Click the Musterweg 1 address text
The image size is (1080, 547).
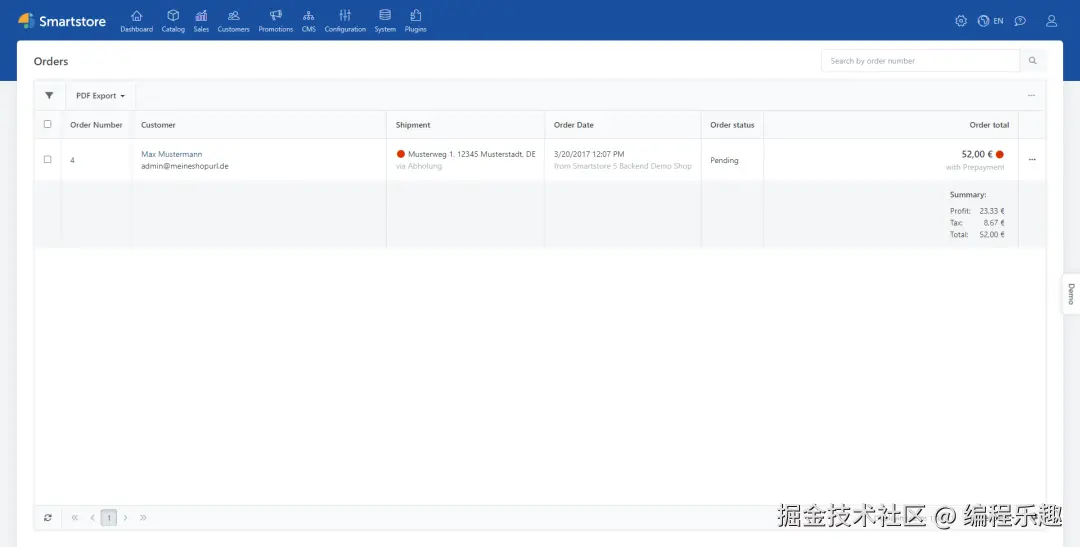coord(472,154)
